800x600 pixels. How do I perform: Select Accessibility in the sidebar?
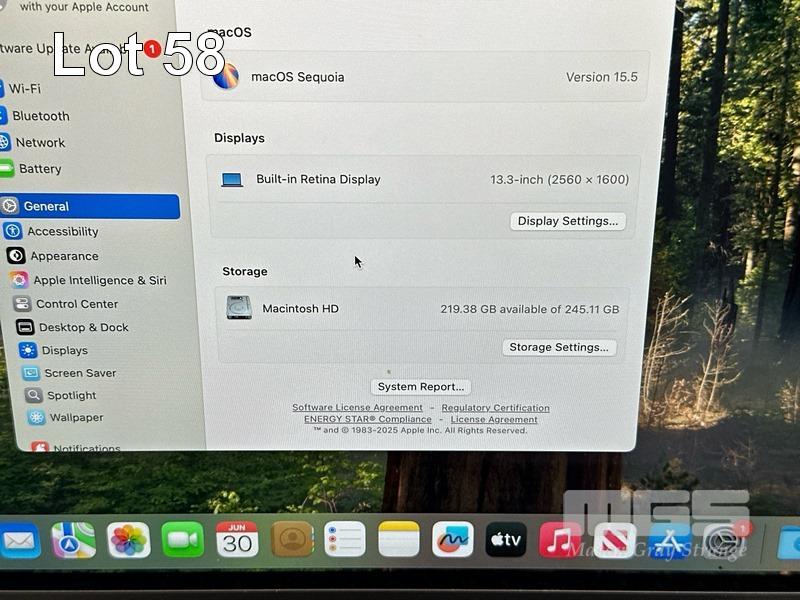62,231
